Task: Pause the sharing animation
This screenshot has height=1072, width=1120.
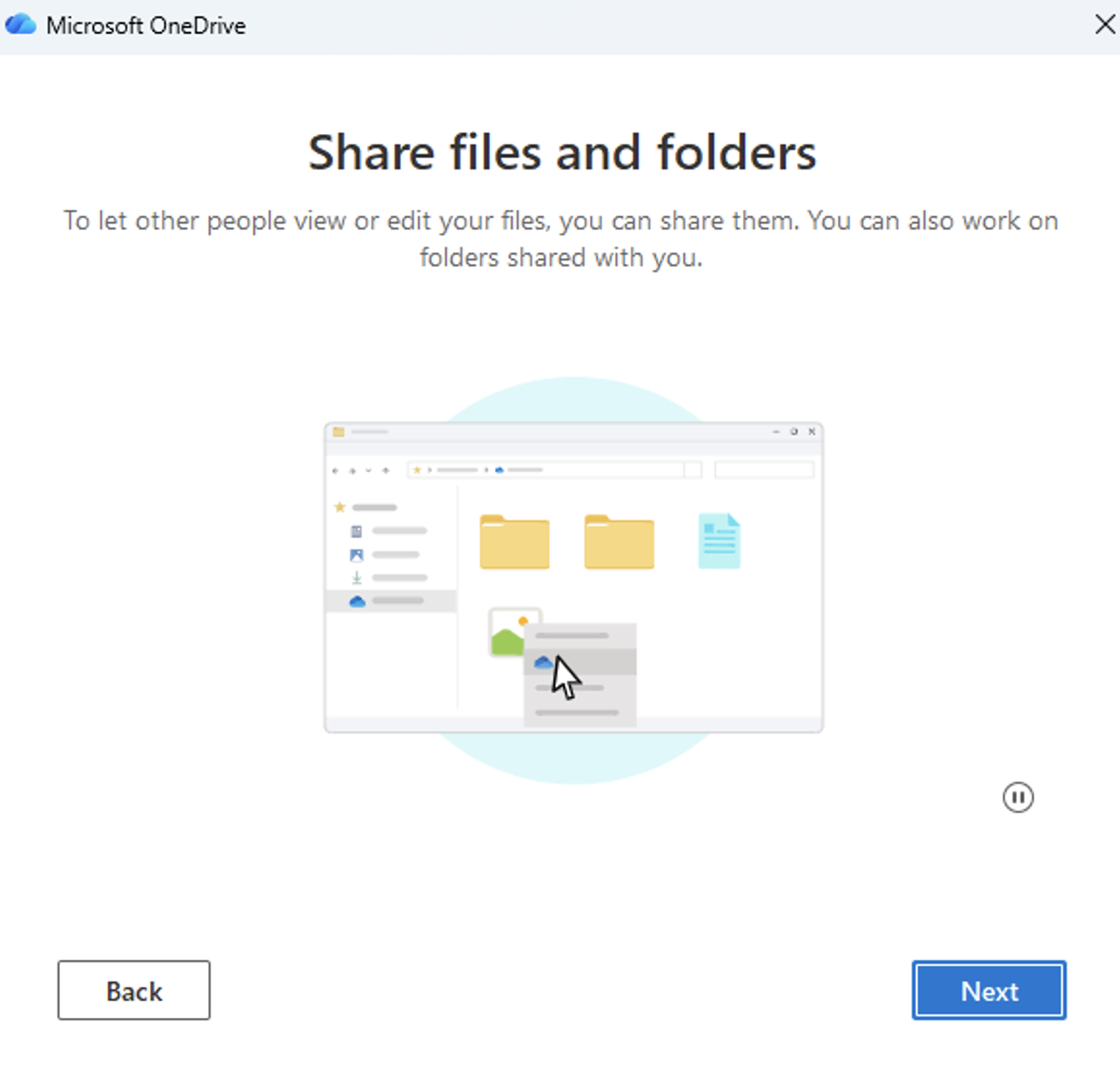Action: pos(1018,797)
